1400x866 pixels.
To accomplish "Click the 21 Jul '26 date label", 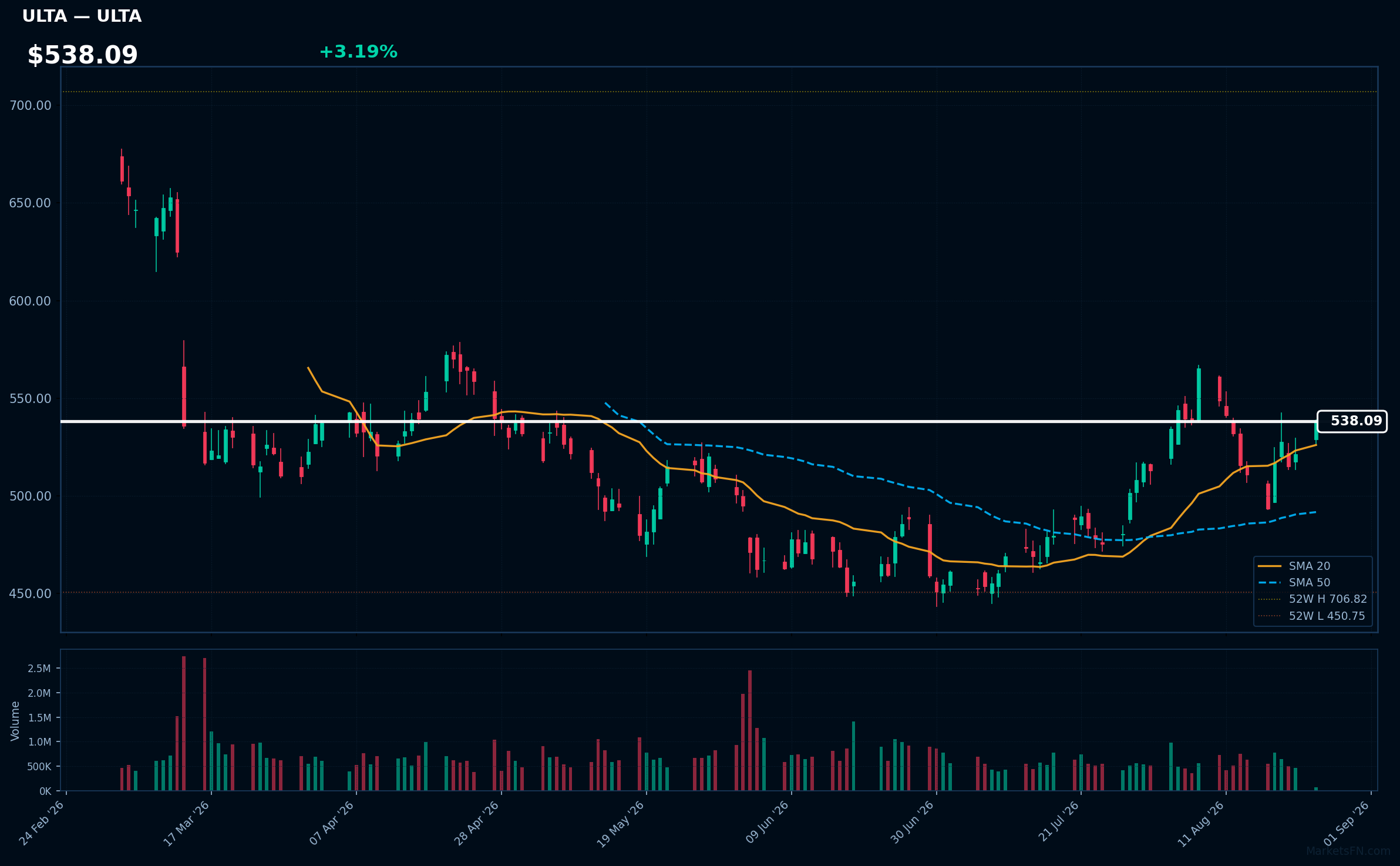I will point(1058,823).
